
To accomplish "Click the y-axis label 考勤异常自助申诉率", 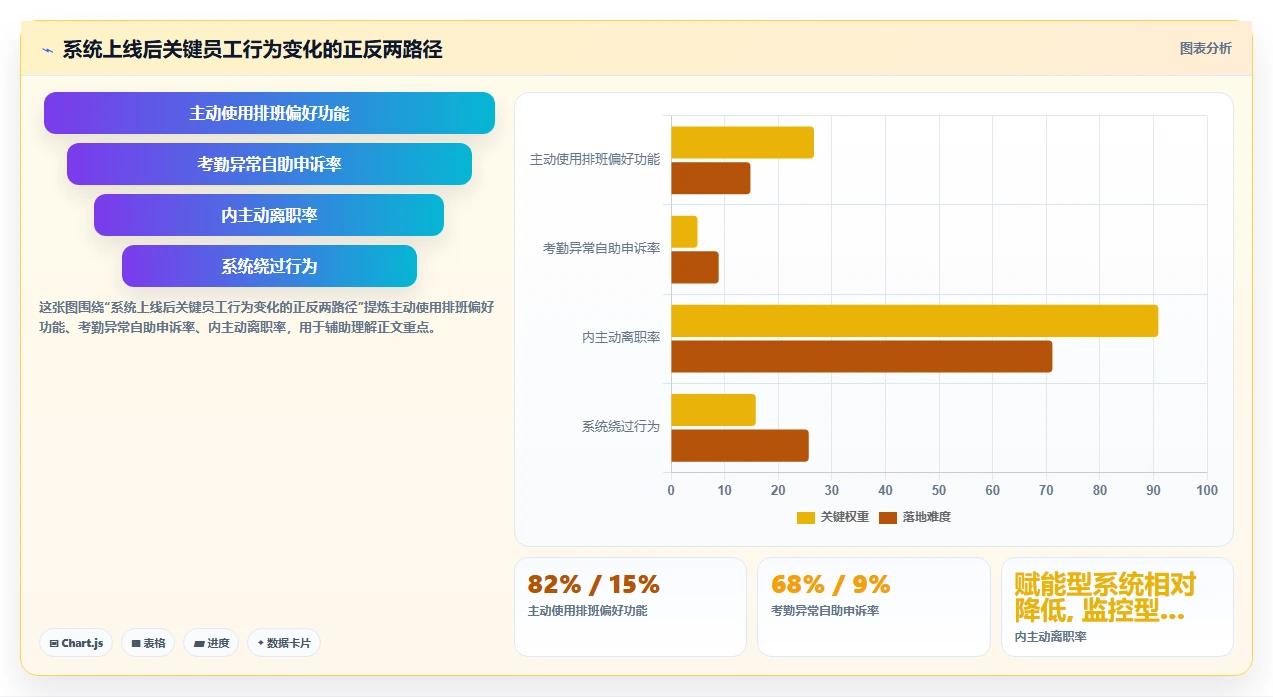I will pyautogui.click(x=601, y=248).
